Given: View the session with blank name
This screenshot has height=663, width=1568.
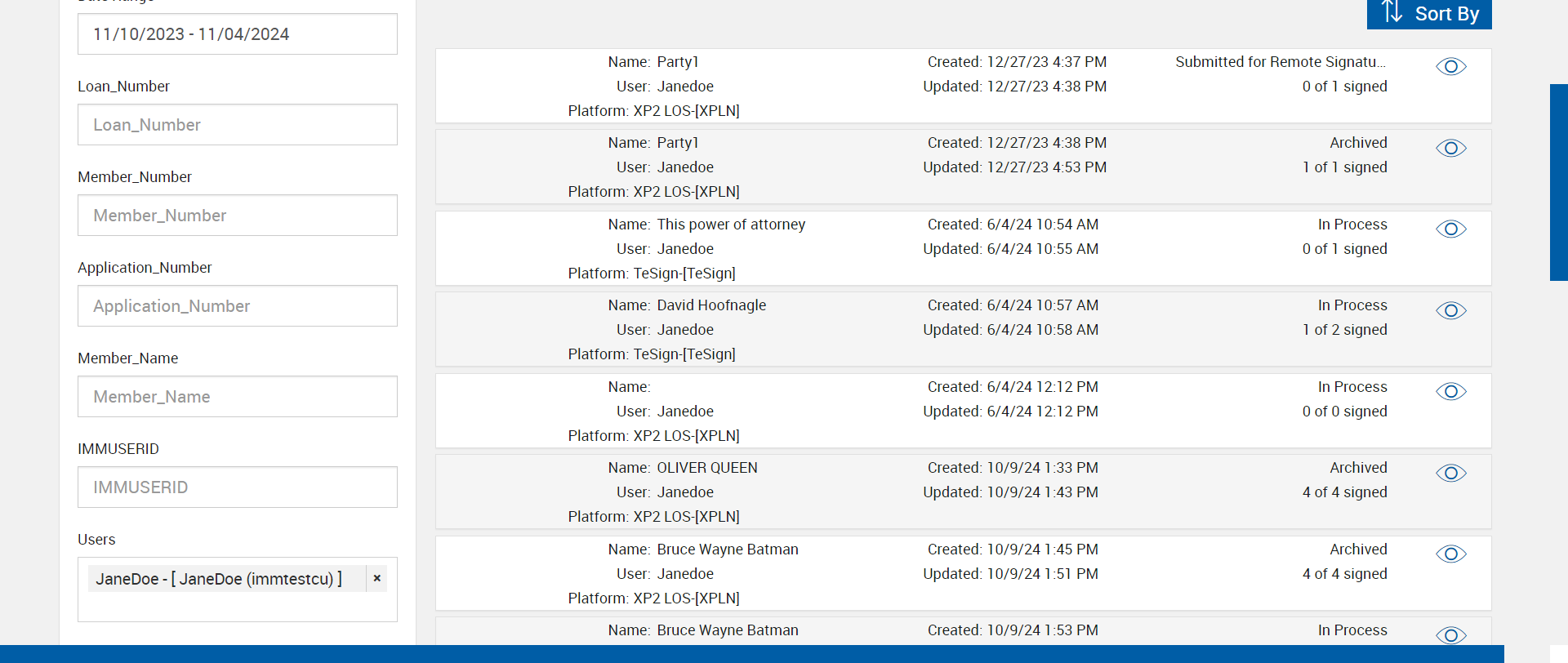Looking at the screenshot, I should tap(1450, 392).
